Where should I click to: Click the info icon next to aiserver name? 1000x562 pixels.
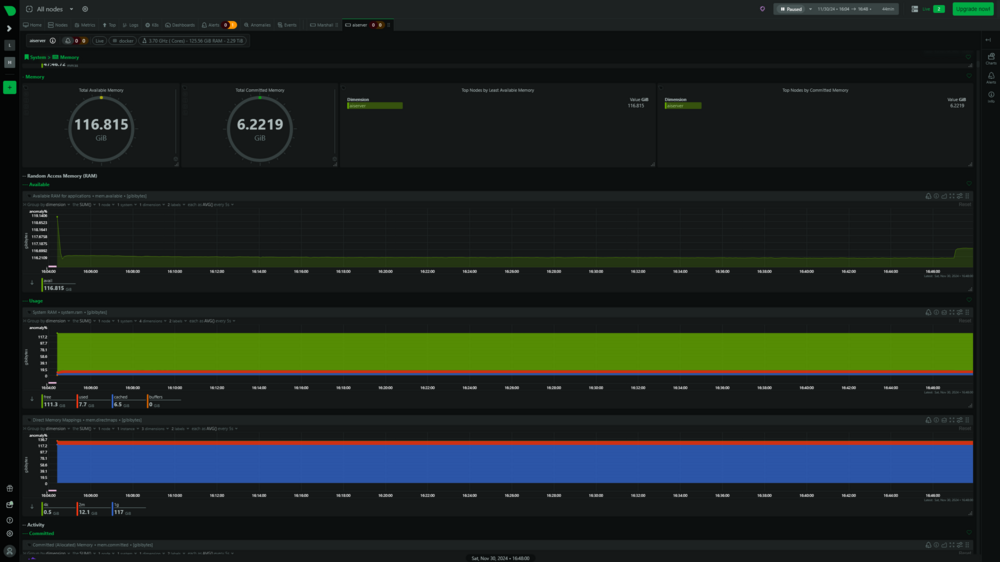click(53, 41)
